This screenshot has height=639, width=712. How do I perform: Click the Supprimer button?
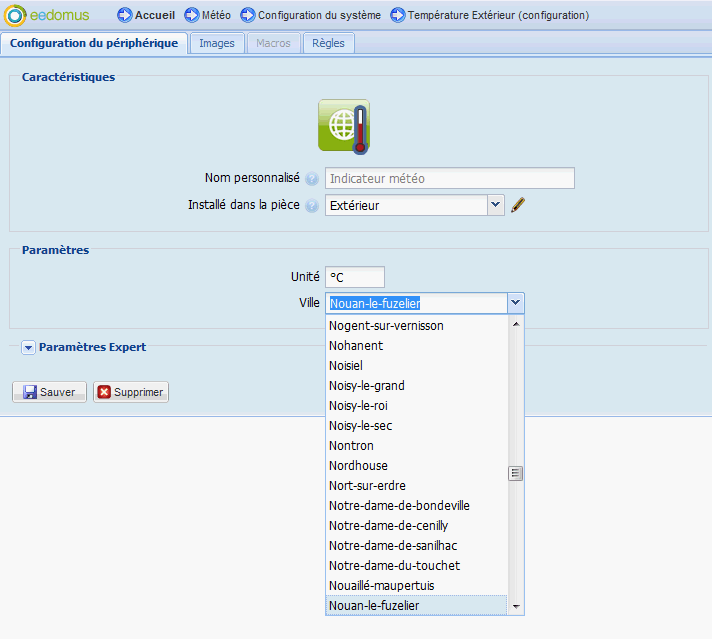[x=131, y=392]
